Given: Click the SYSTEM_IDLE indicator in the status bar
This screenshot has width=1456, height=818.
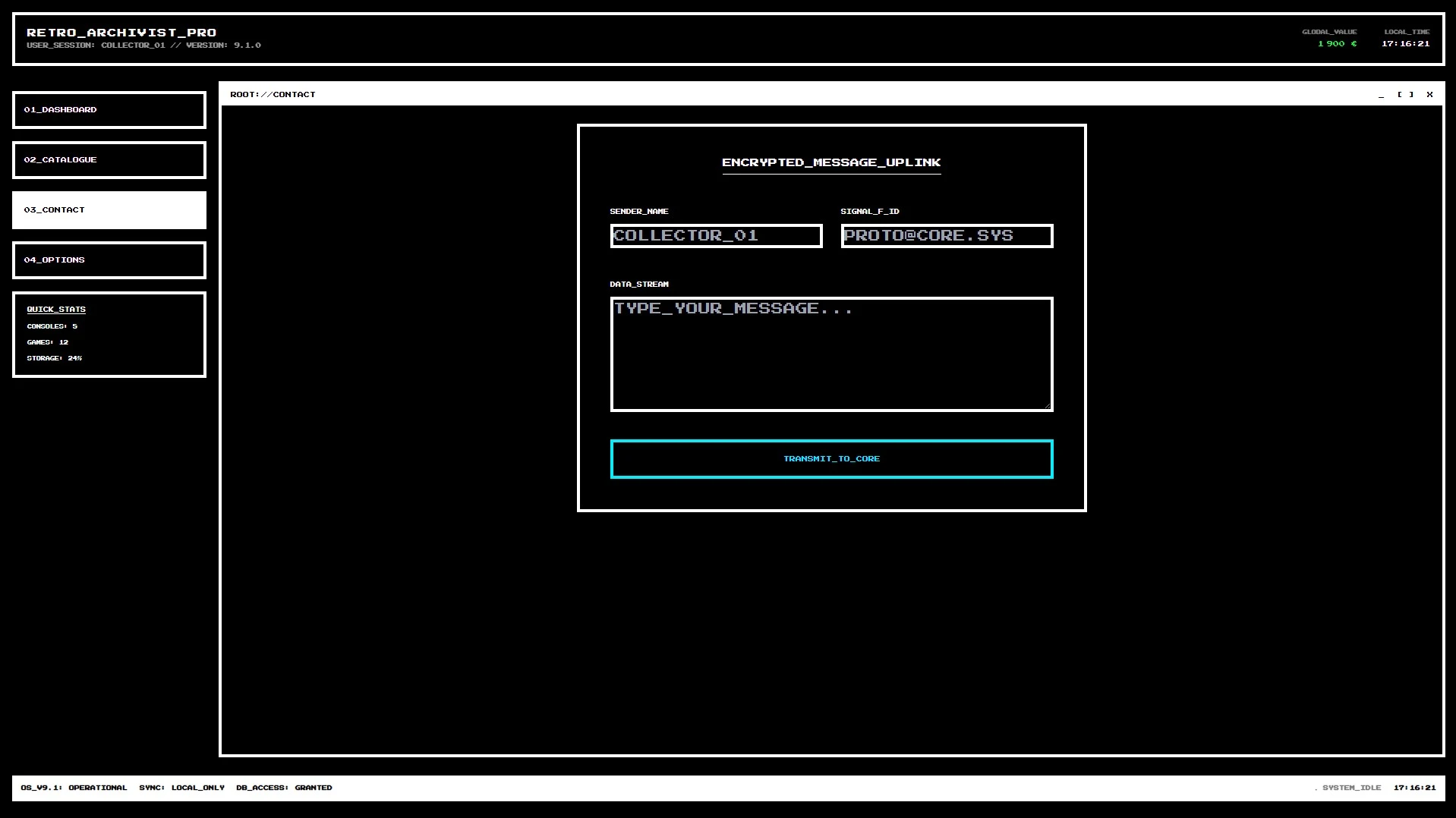Looking at the screenshot, I should pyautogui.click(x=1350, y=788).
